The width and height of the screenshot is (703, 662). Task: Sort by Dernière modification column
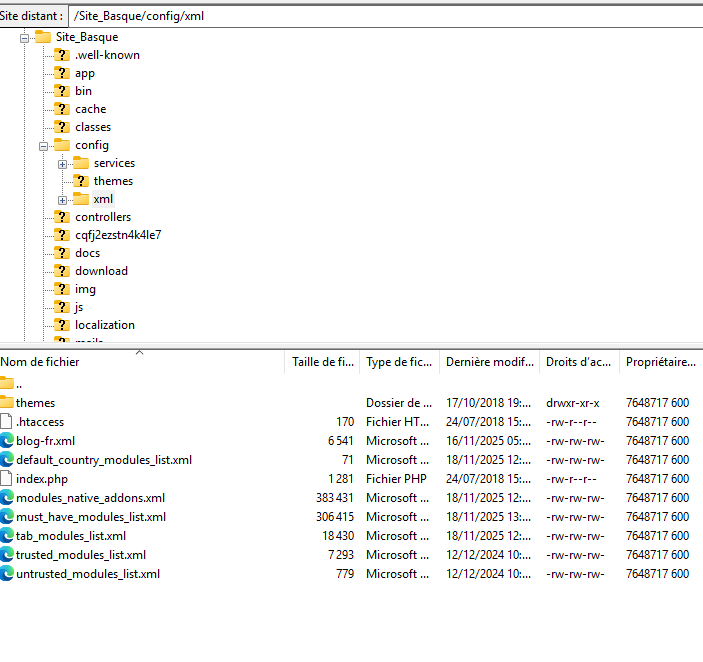tap(490, 362)
